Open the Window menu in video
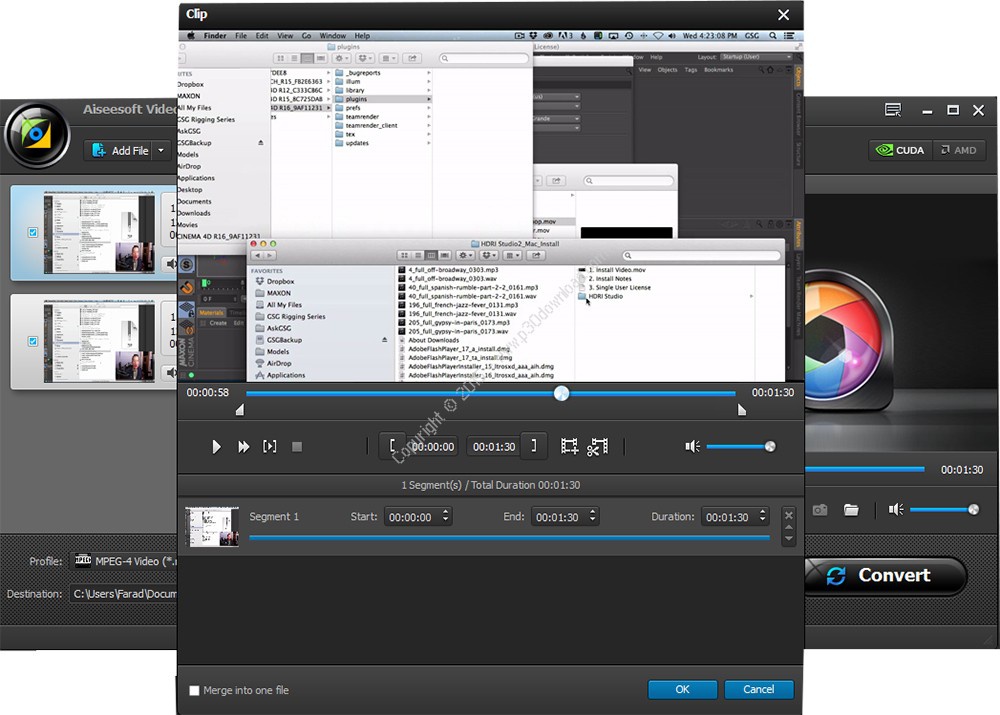 pos(332,36)
